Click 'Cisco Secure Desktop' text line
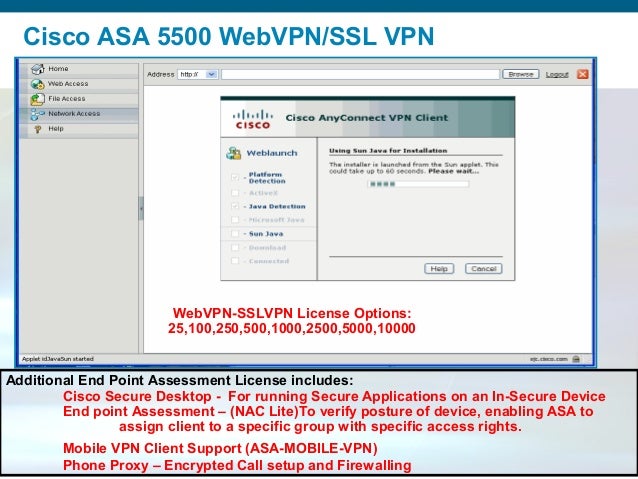This screenshot has width=638, height=479. click(x=334, y=396)
